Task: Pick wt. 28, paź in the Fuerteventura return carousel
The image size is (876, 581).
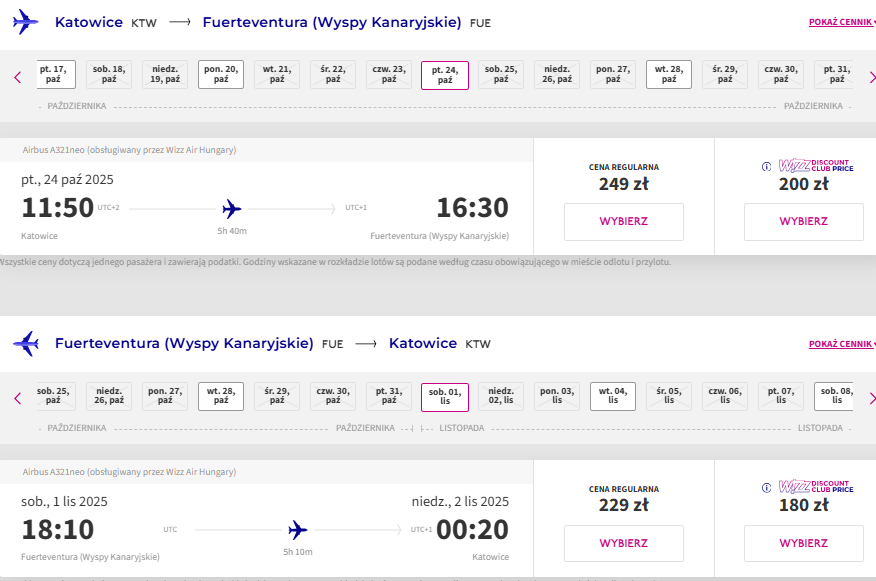Action: click(x=221, y=396)
